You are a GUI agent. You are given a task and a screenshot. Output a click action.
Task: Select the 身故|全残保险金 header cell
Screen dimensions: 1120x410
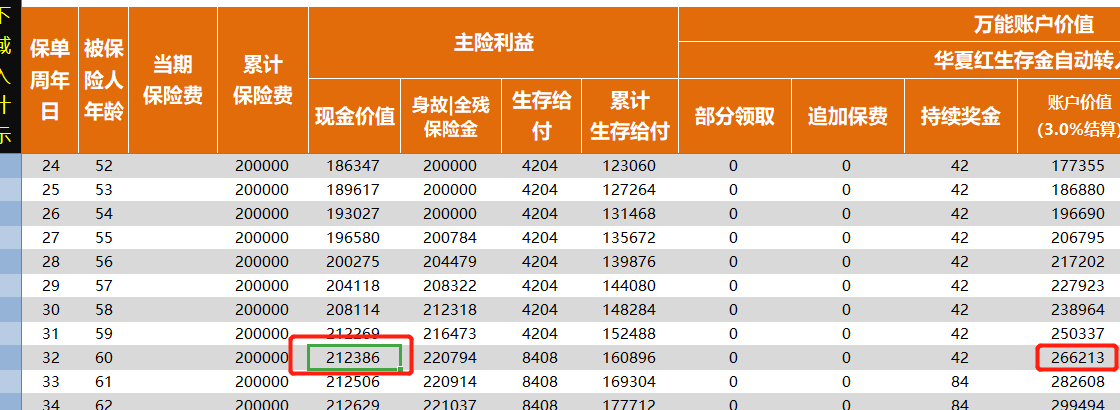(451, 116)
